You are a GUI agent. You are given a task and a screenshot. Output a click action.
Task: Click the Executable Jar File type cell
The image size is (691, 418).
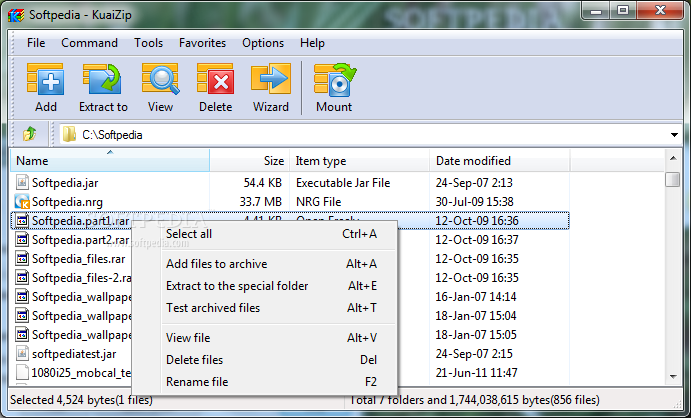pos(343,182)
